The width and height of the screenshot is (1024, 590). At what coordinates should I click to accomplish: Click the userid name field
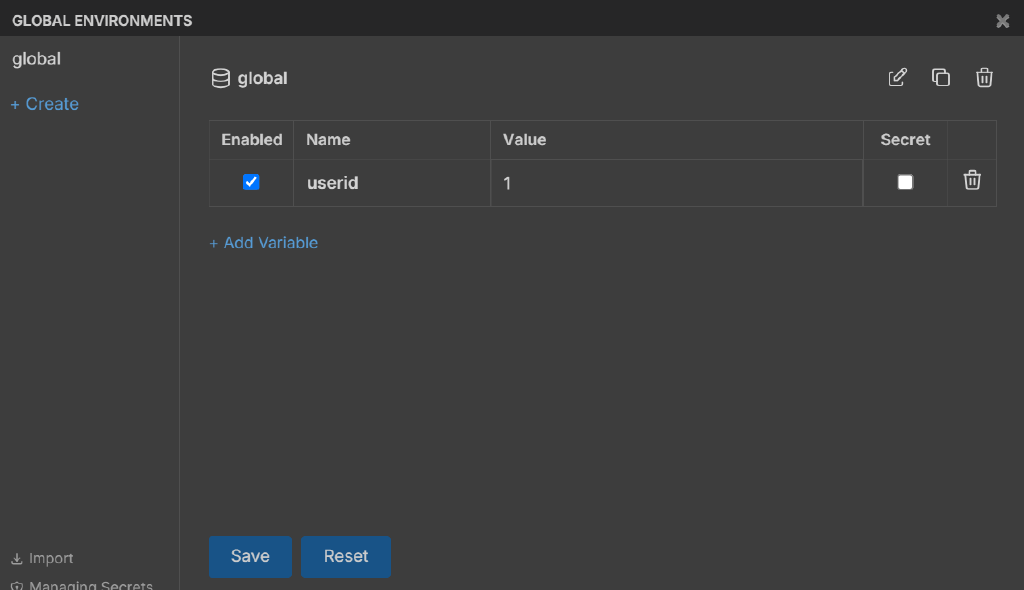click(x=390, y=184)
